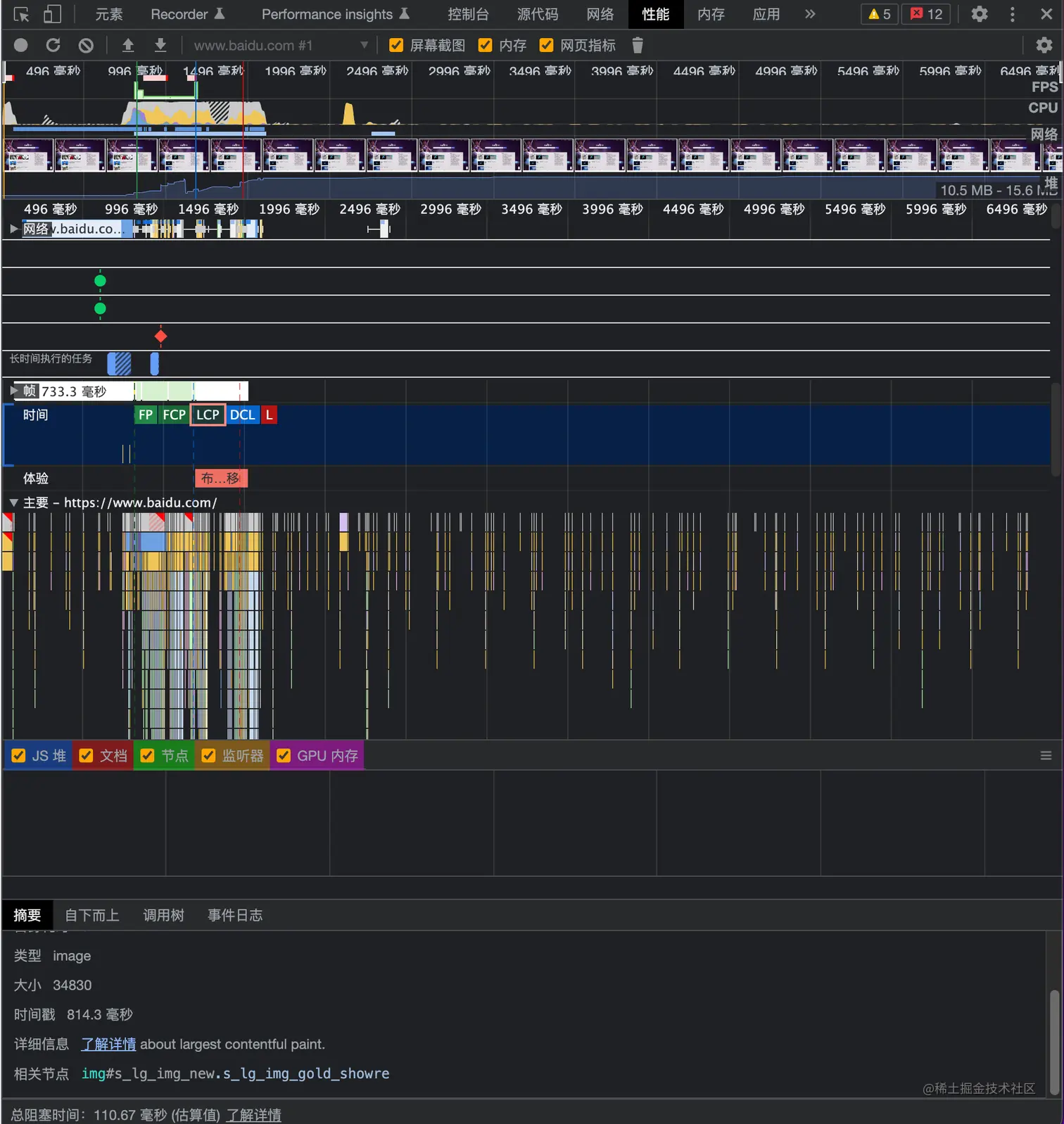Viewport: 1064px width, 1124px height.
Task: Switch to the 网络 DevTools tab
Action: coord(600,14)
